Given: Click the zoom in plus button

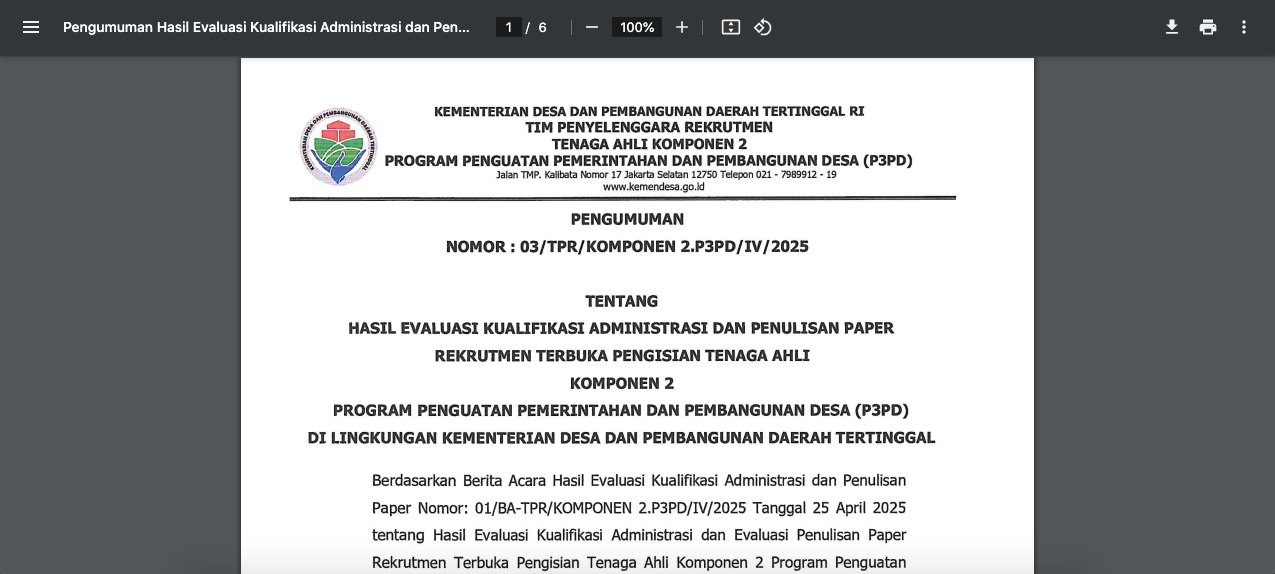Looking at the screenshot, I should tap(682, 27).
